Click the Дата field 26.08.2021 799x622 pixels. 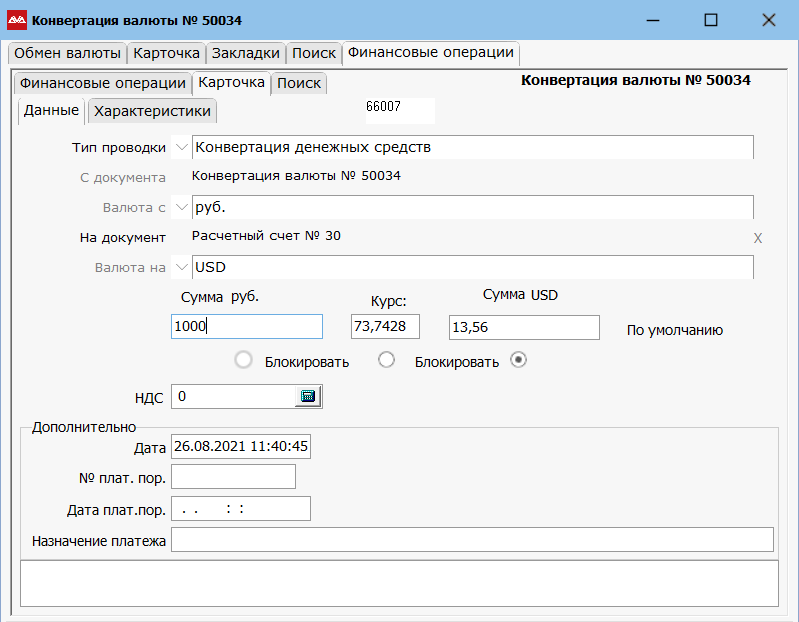pyautogui.click(x=241, y=446)
